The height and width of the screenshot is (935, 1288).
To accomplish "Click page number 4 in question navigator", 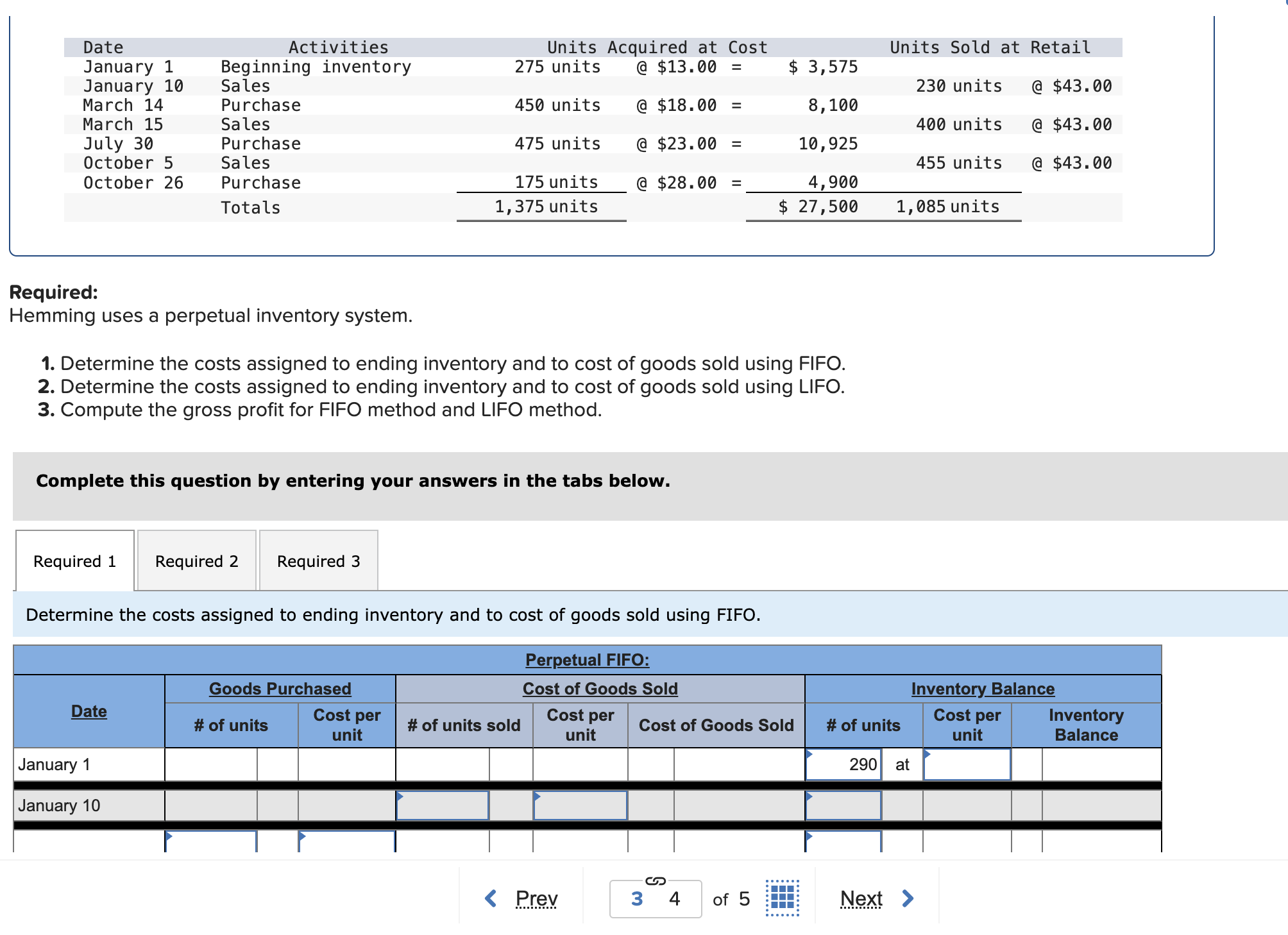I will pos(674,898).
